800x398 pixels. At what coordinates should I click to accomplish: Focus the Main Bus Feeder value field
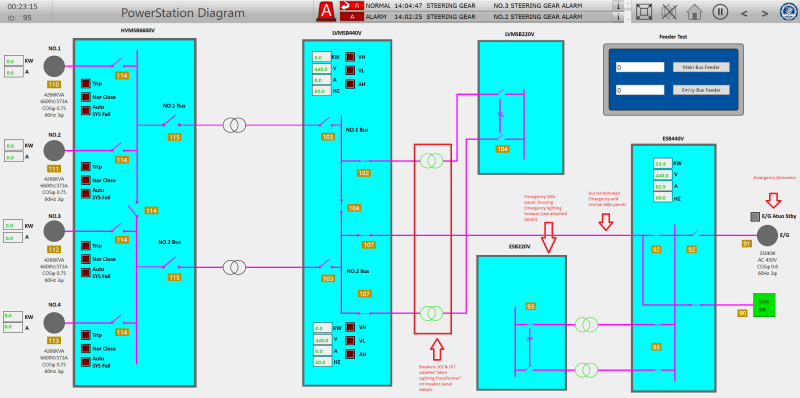click(x=640, y=67)
